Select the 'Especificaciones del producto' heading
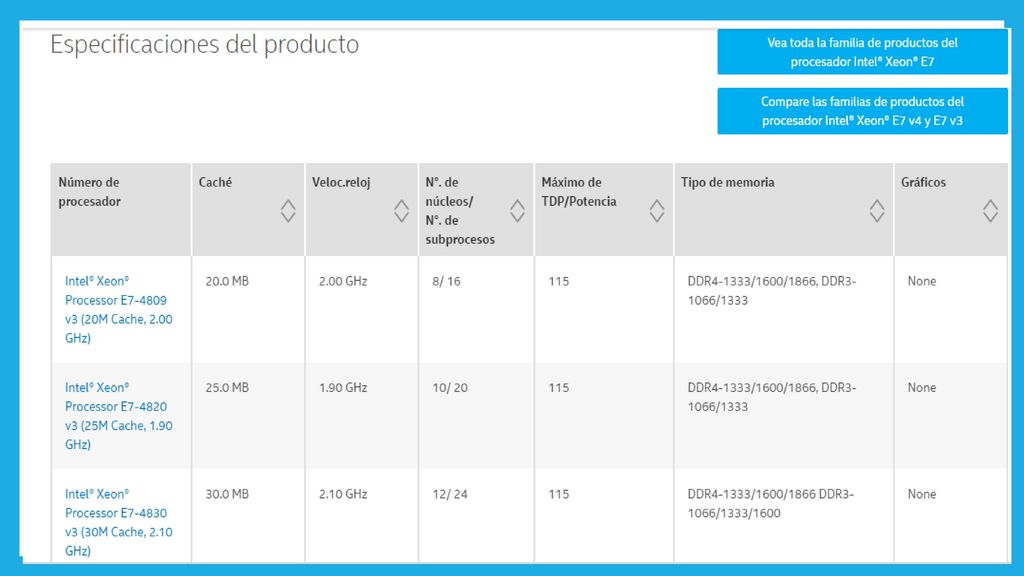Viewport: 1024px width, 576px height. [204, 44]
